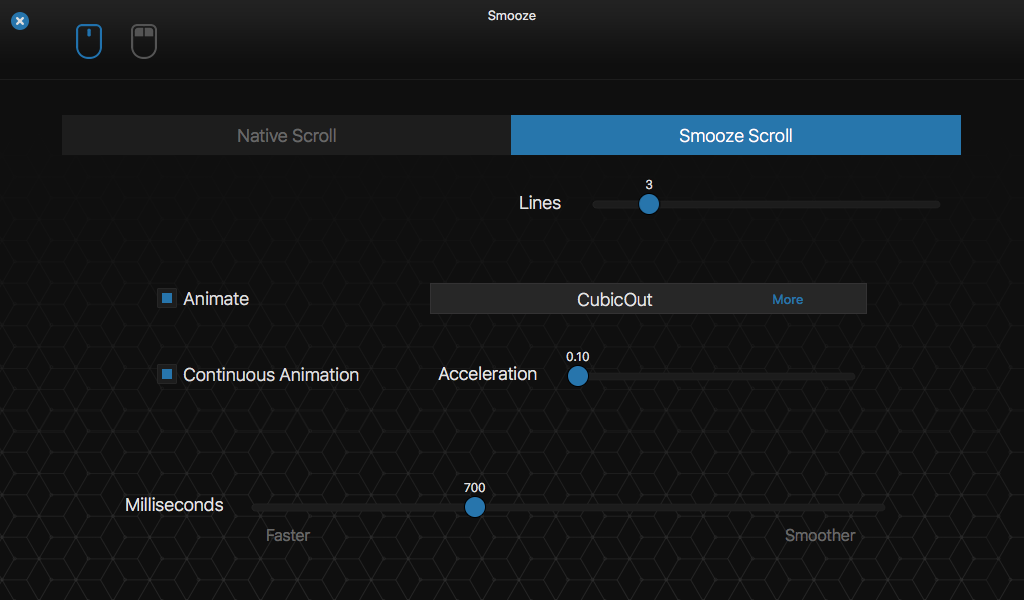Switch to Smooze Scroll tab
The height and width of the screenshot is (600, 1024).
tap(736, 135)
